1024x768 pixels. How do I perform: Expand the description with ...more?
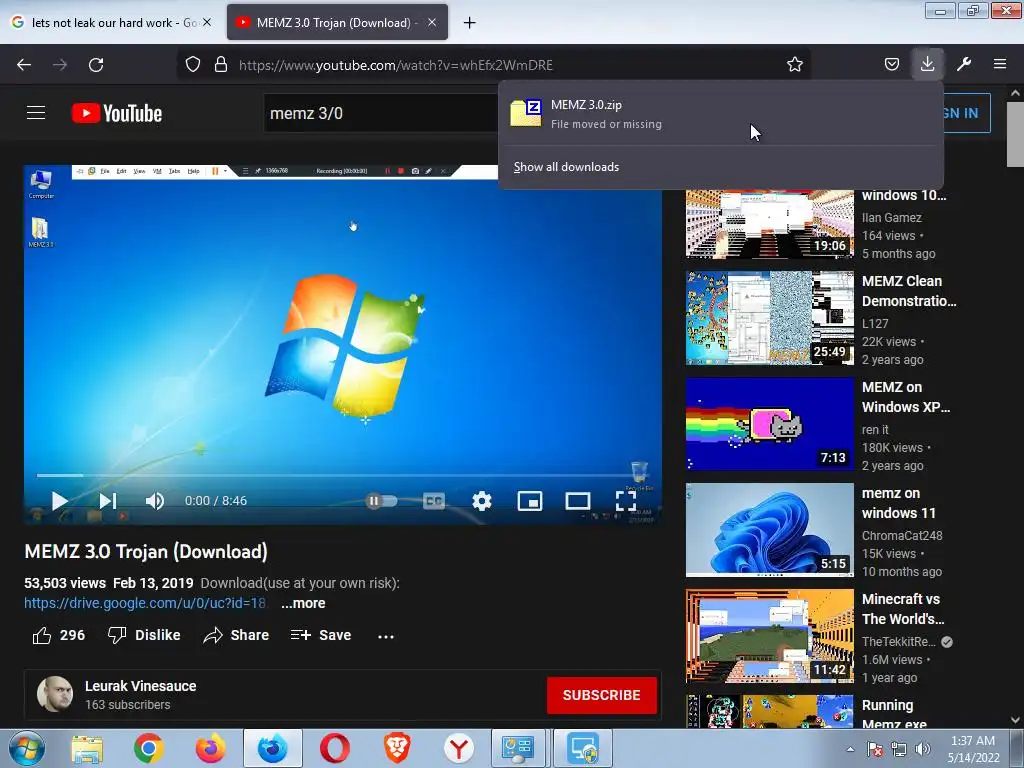pos(303,603)
